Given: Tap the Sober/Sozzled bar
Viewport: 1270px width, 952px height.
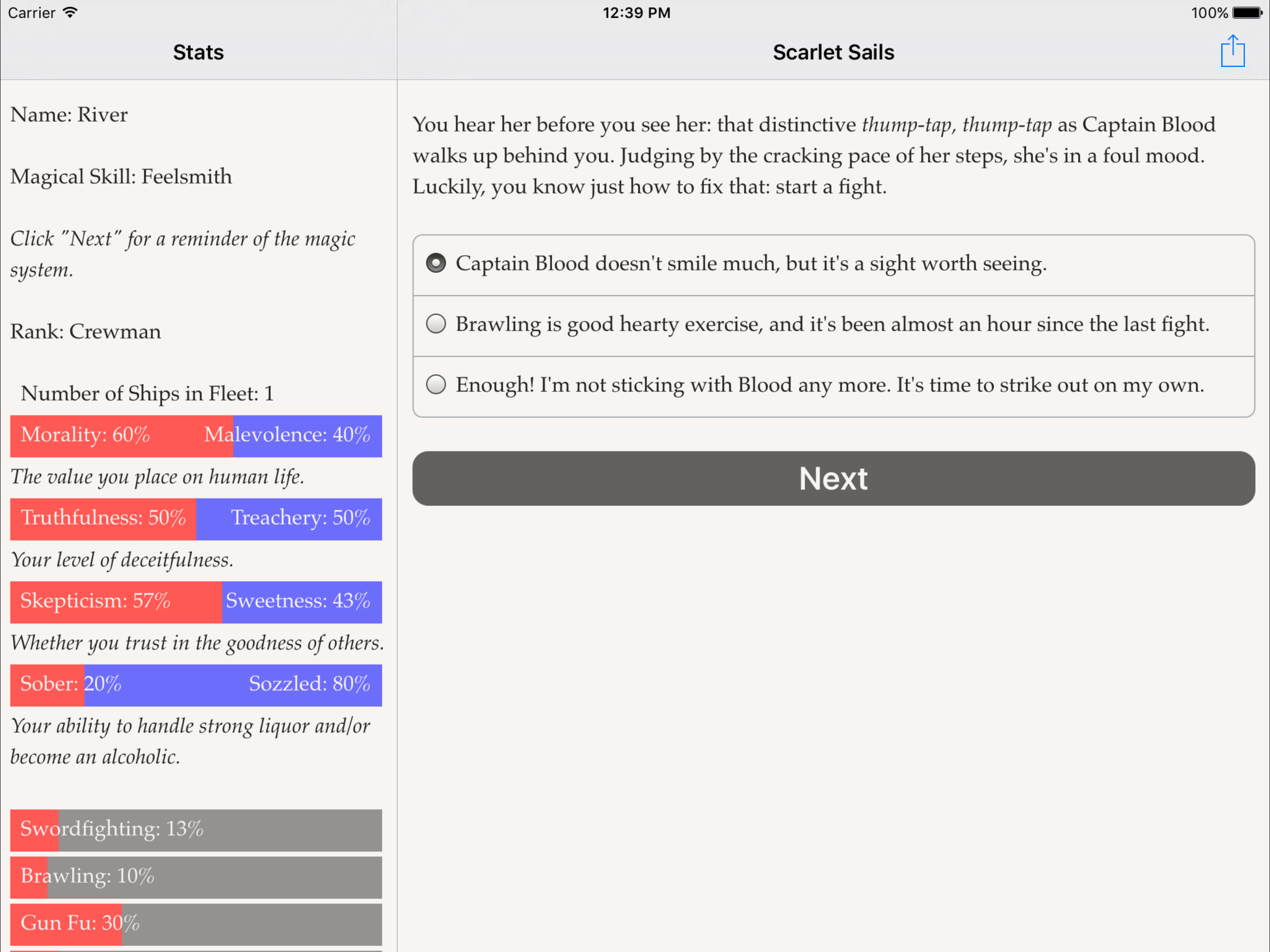Looking at the screenshot, I should pos(196,684).
